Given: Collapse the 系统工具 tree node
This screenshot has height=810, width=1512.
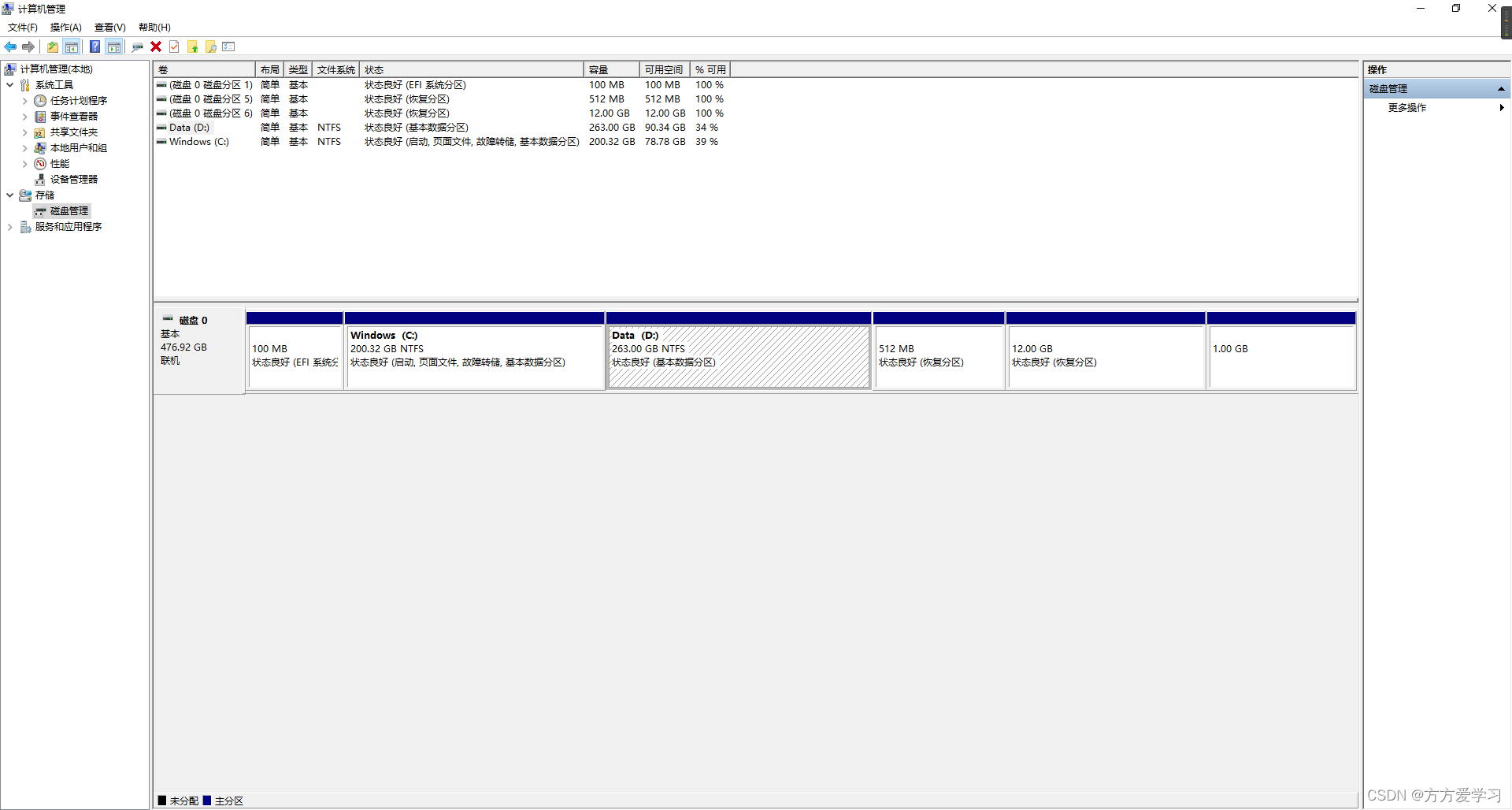Looking at the screenshot, I should [9, 85].
